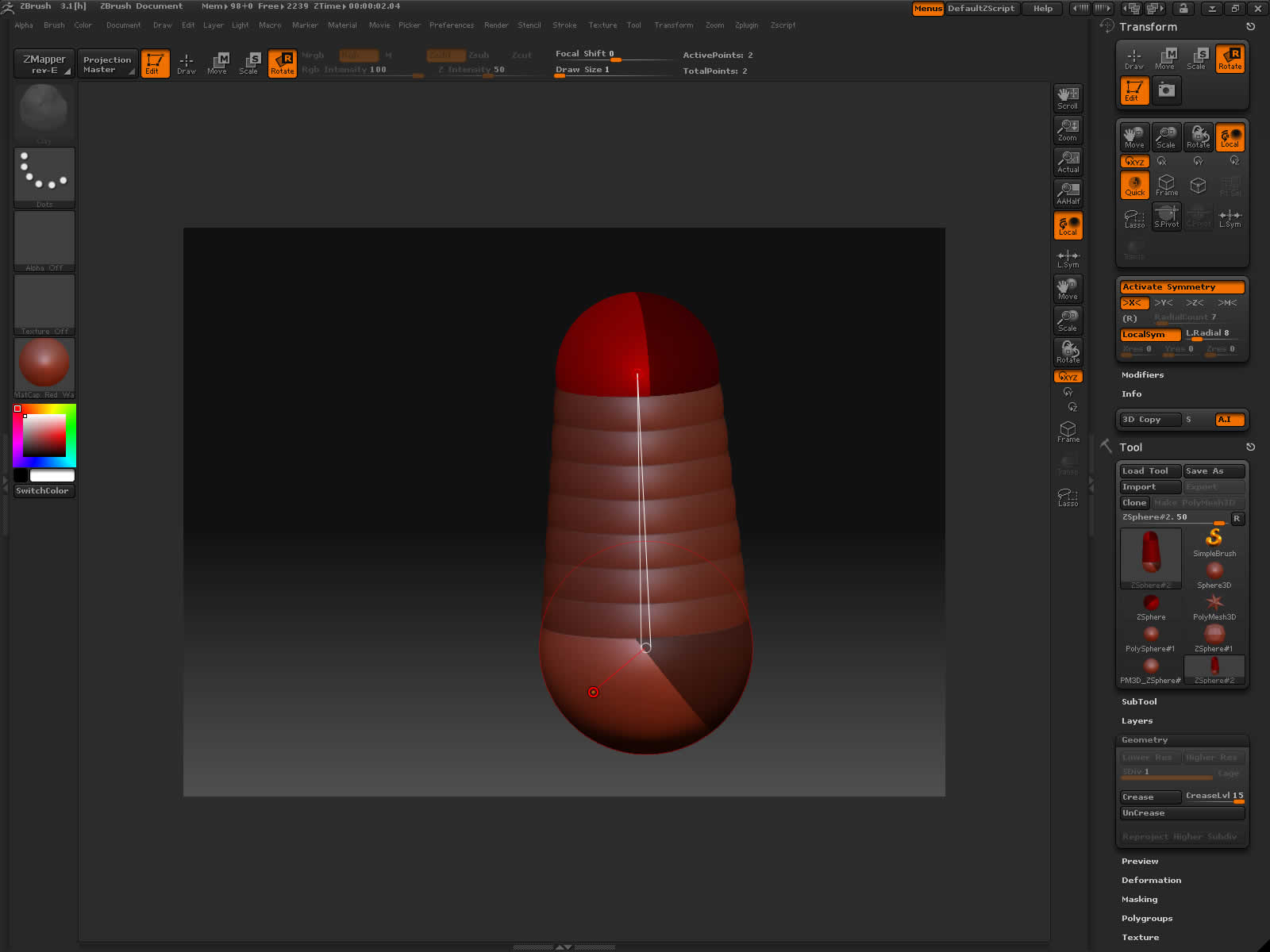The width and height of the screenshot is (1270, 952).
Task: Toggle Activate Symmetry on
Action: 1182,286
